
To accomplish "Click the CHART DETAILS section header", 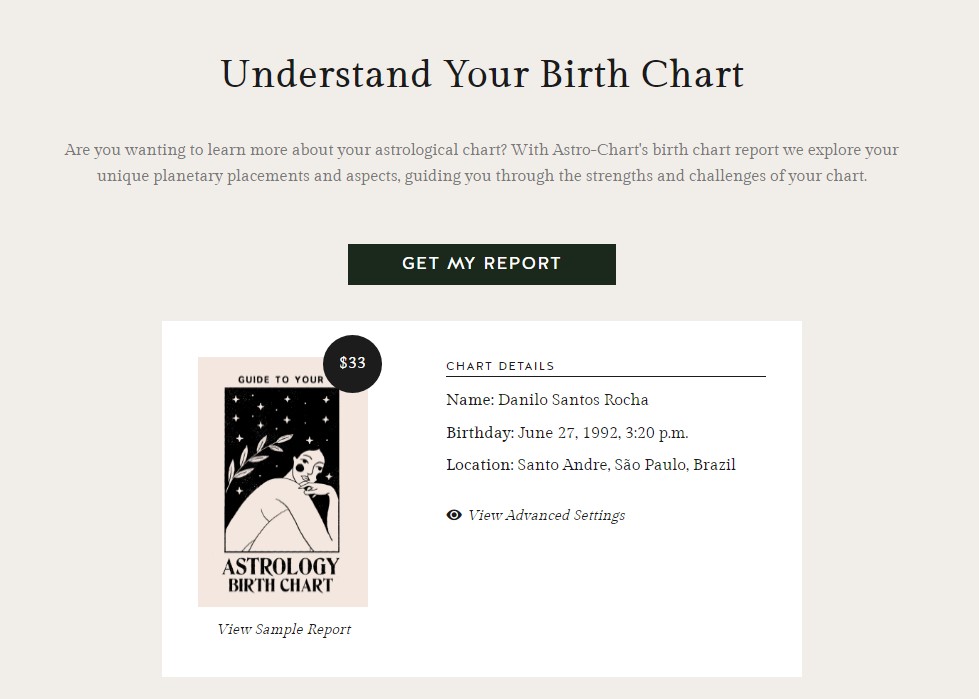I will coord(500,366).
